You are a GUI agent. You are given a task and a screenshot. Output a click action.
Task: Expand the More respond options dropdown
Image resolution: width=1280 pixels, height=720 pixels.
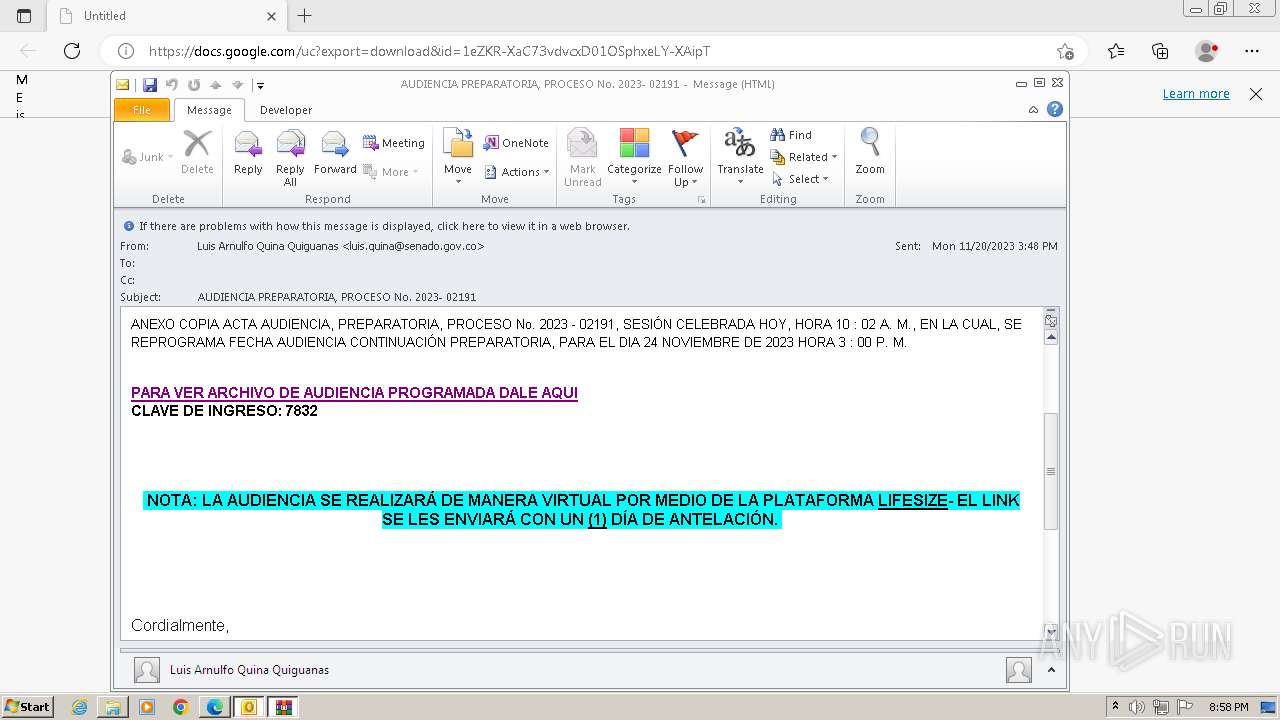tap(390, 172)
